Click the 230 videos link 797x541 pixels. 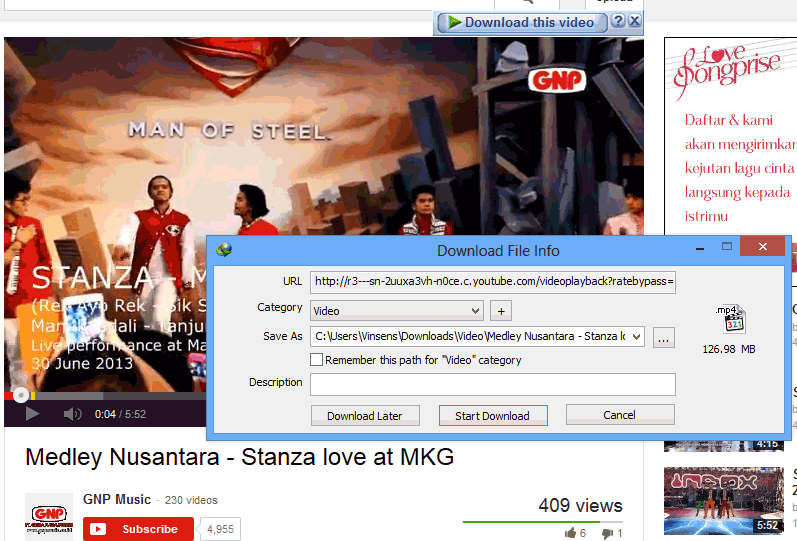coord(191,500)
